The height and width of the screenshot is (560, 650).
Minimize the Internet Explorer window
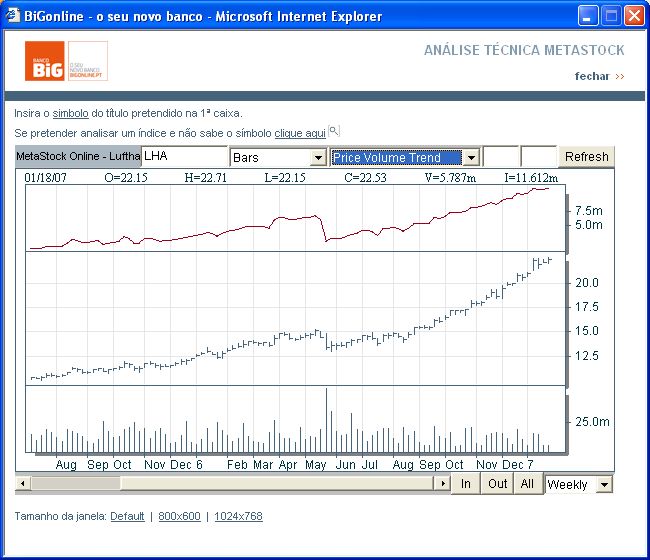coord(587,16)
